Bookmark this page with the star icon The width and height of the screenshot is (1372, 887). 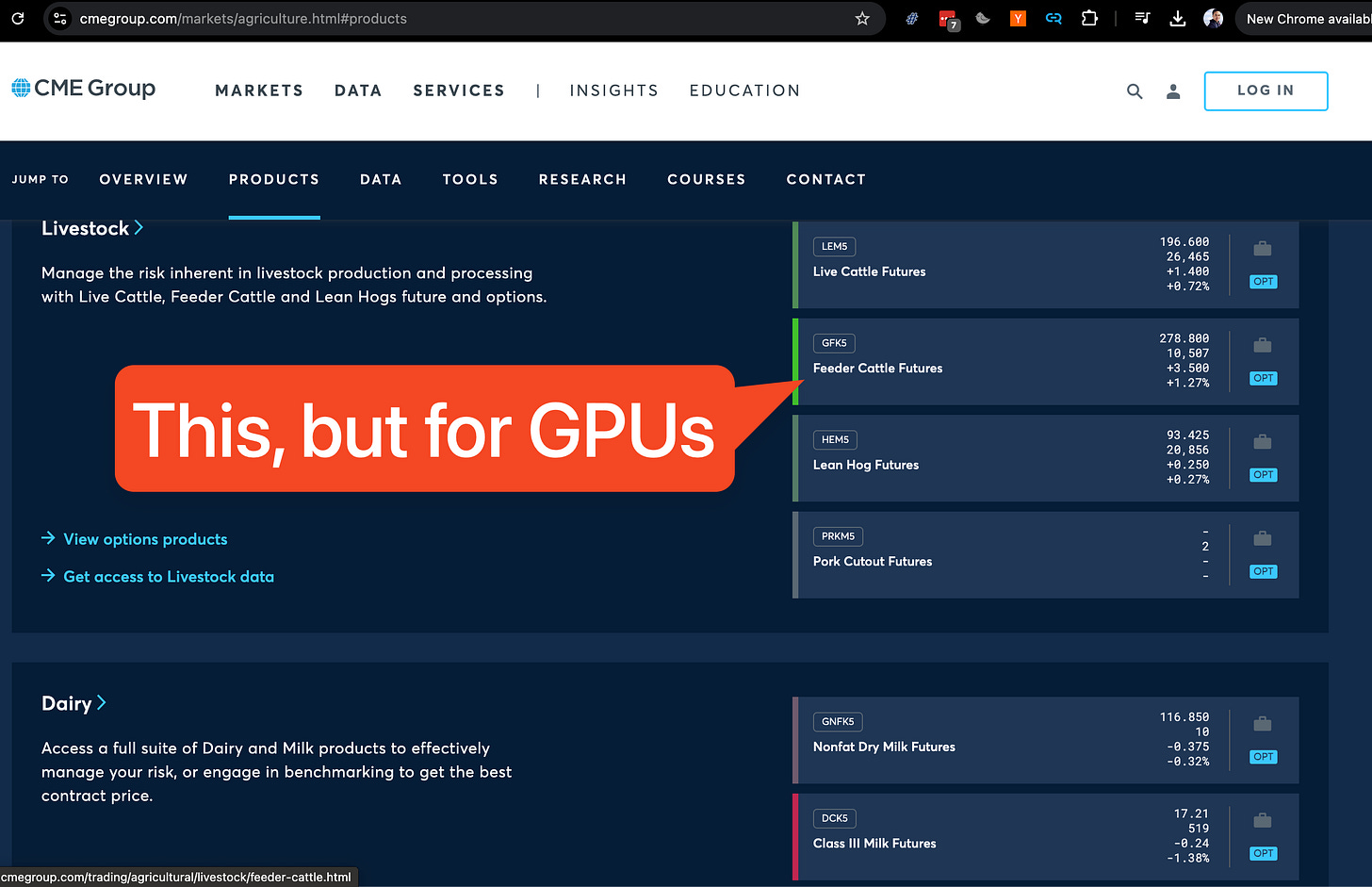[x=861, y=18]
